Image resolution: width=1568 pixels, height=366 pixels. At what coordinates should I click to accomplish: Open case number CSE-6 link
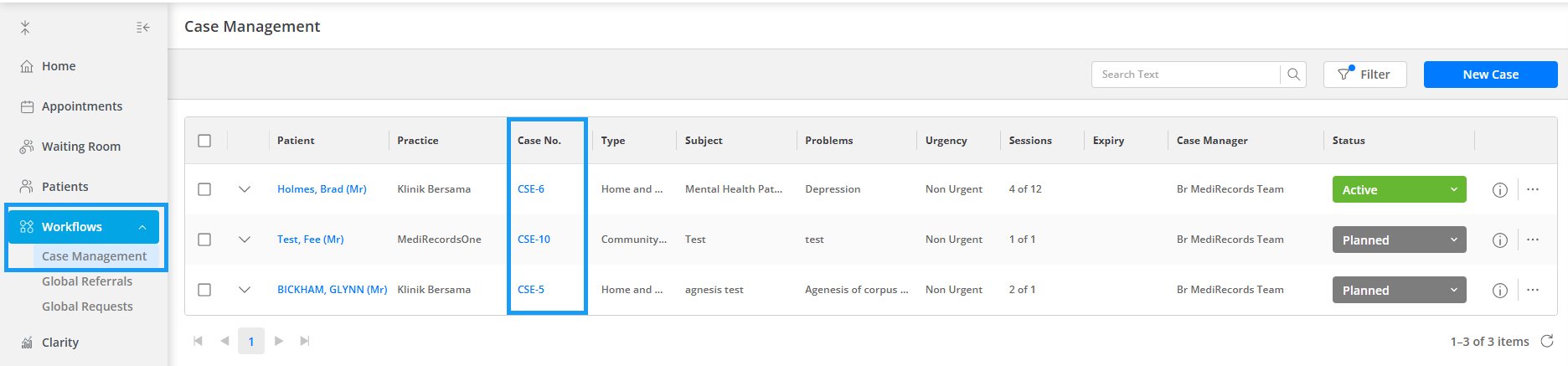point(531,189)
